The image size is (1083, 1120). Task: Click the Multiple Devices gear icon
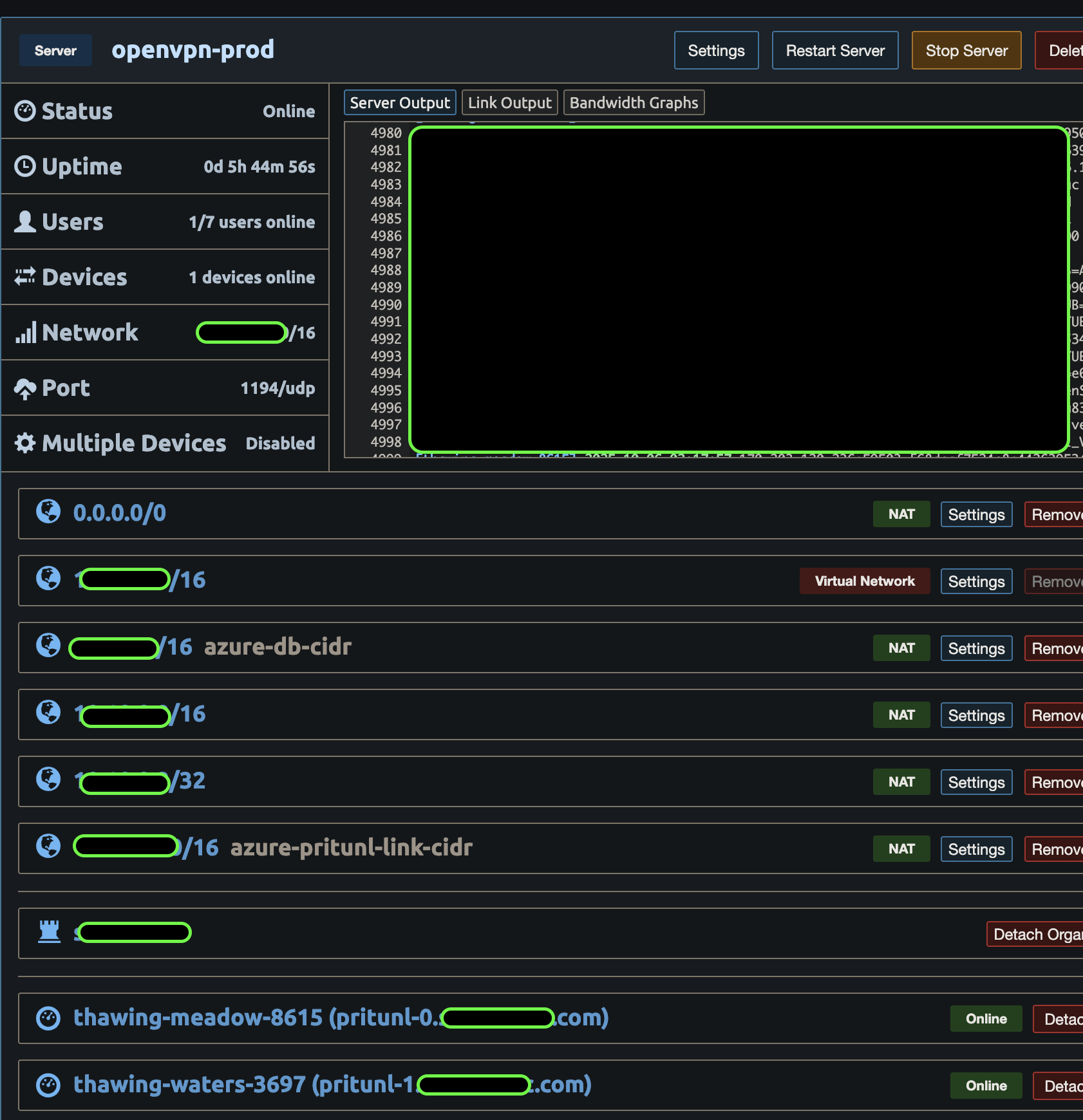pyautogui.click(x=25, y=443)
